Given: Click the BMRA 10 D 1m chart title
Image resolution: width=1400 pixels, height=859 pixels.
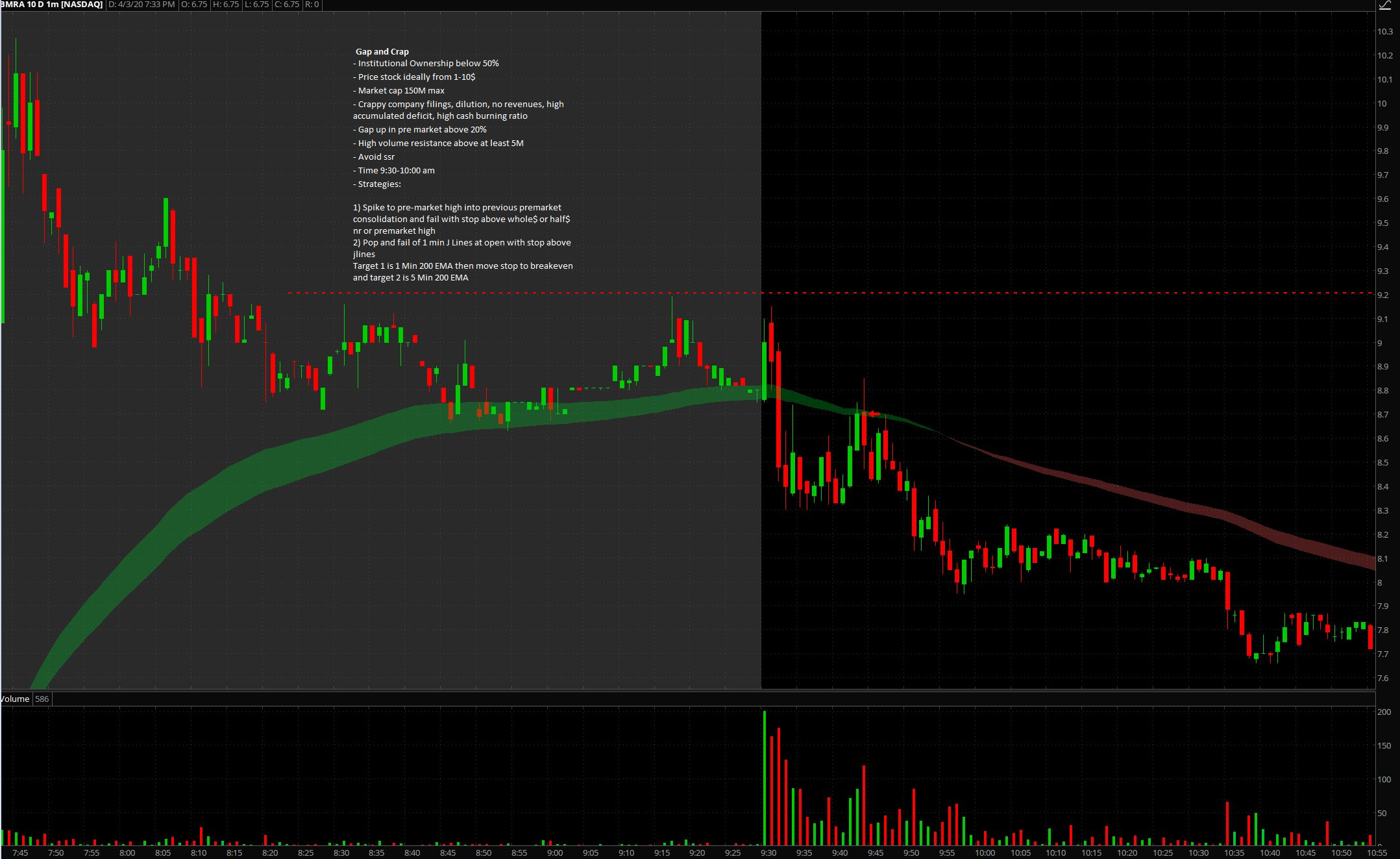Looking at the screenshot, I should click(52, 5).
